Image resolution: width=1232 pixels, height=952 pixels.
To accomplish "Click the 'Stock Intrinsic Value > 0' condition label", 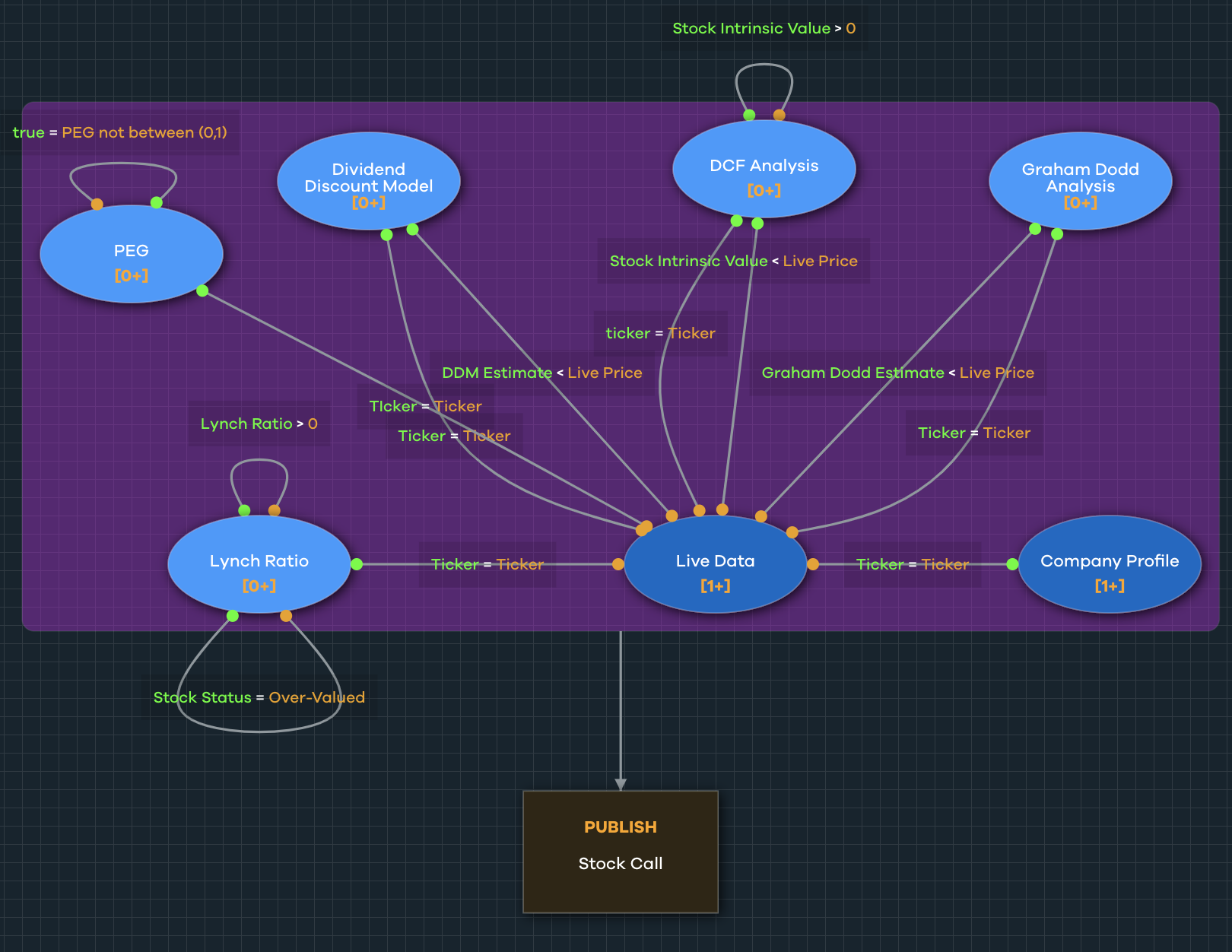I will point(764,29).
